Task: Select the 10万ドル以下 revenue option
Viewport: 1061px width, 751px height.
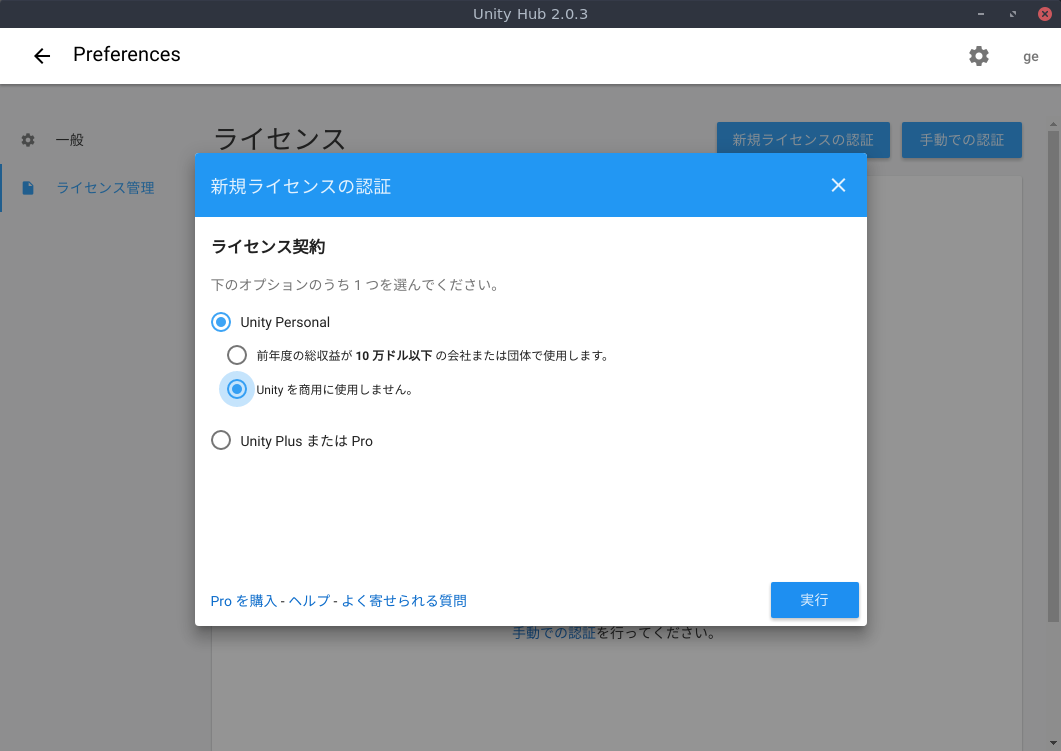Action: pos(237,354)
